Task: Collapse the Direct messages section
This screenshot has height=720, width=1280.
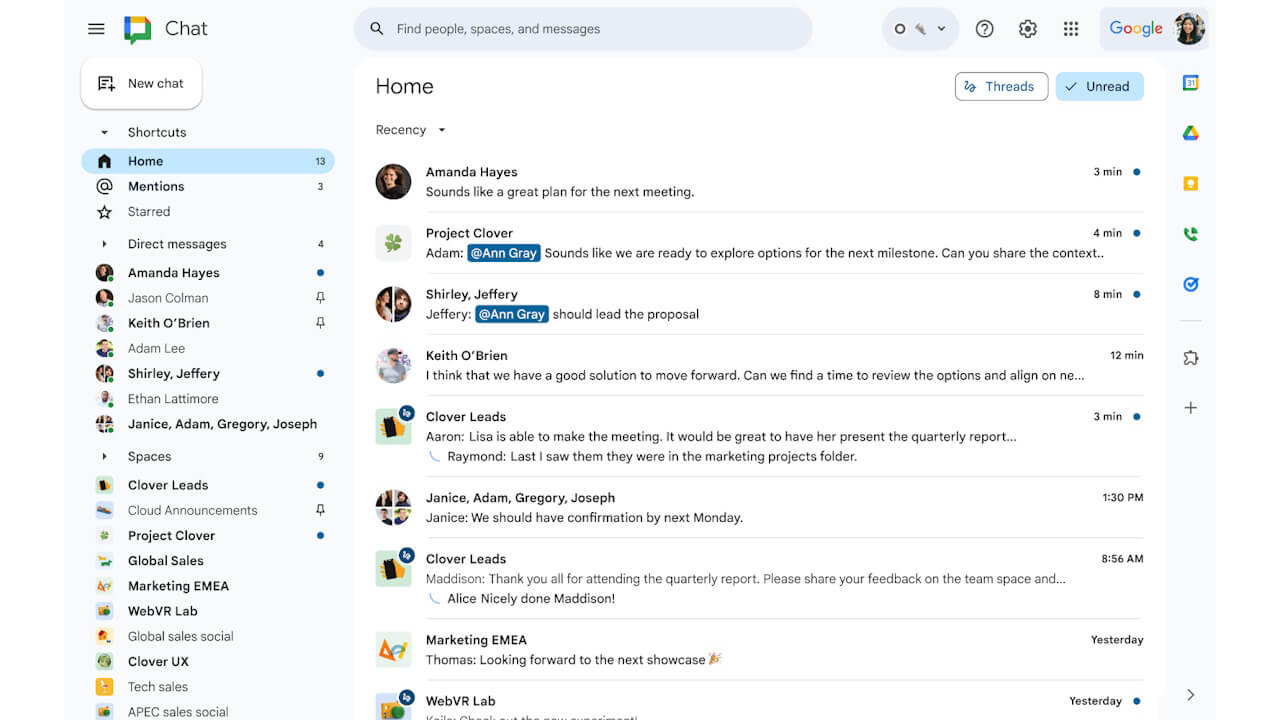Action: 104,243
